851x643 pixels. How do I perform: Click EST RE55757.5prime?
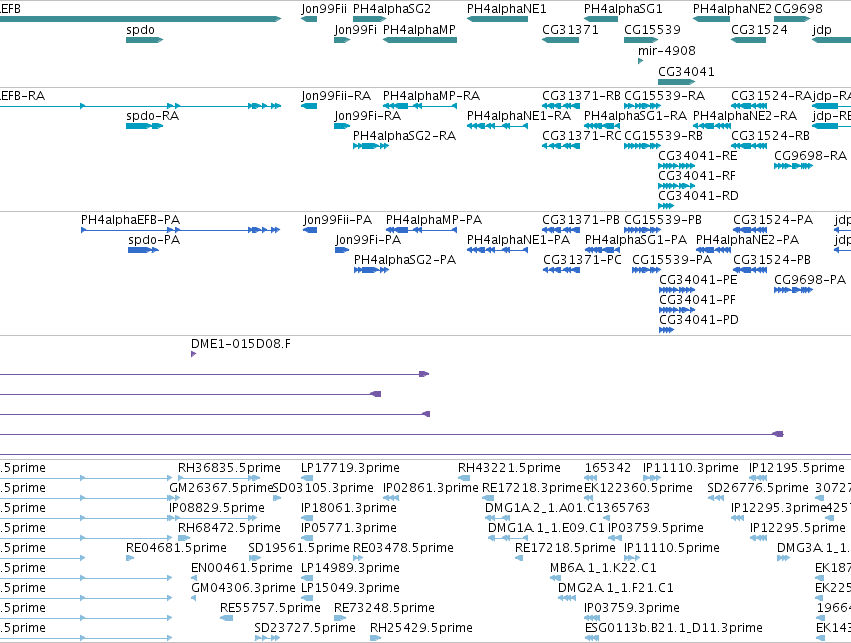226,619
